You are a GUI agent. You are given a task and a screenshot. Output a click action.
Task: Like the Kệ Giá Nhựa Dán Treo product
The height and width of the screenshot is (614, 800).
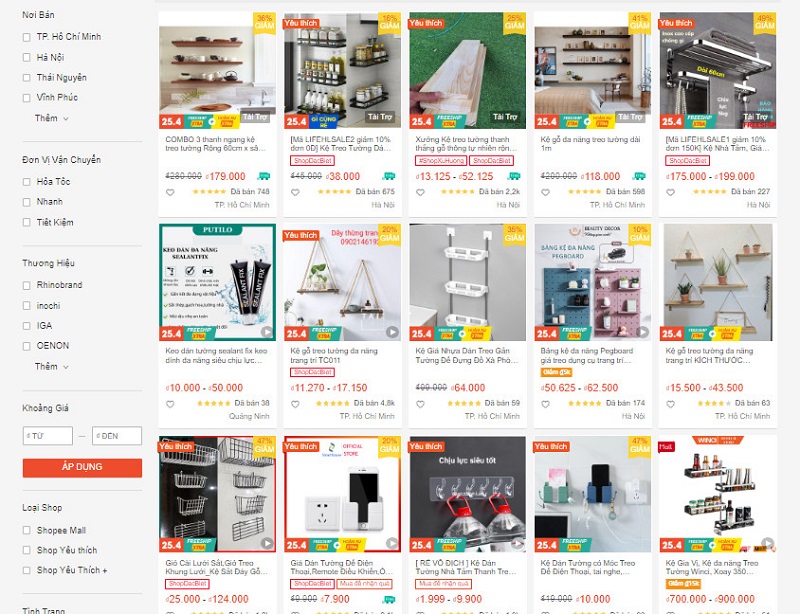pos(420,404)
